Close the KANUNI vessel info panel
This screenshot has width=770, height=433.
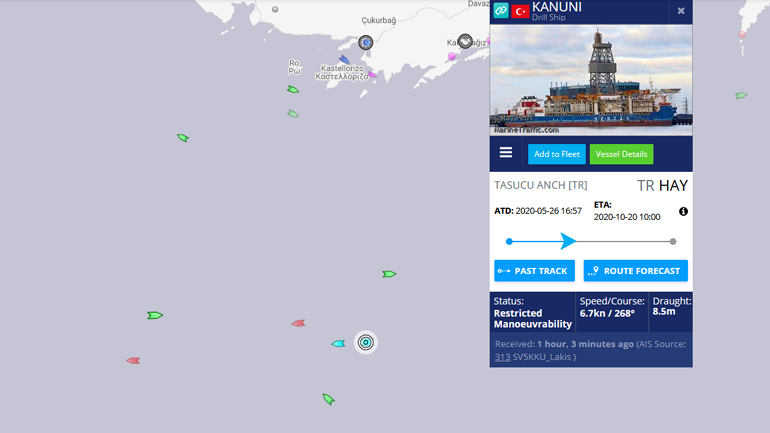pos(681,11)
